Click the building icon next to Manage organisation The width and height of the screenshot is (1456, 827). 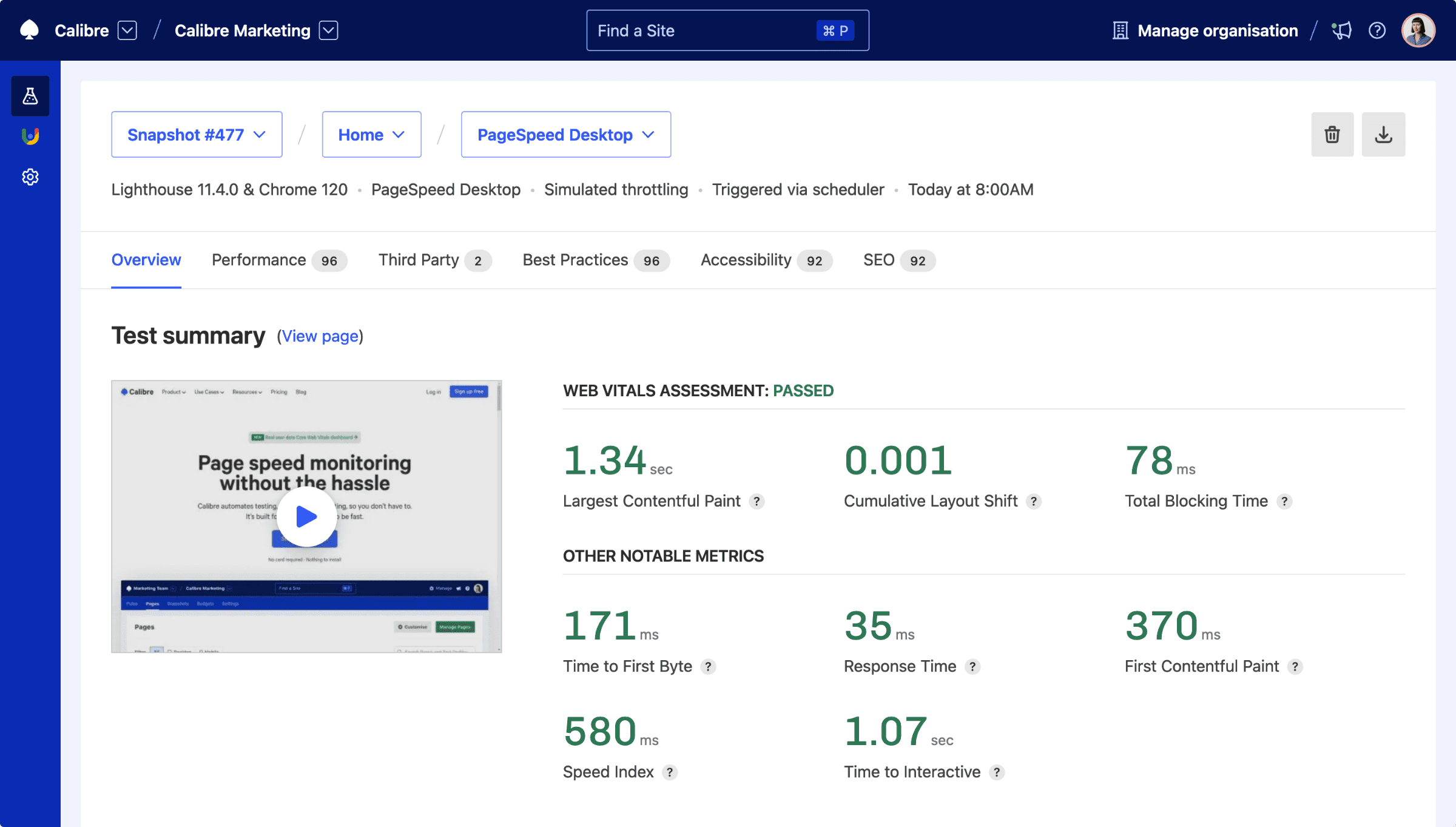click(x=1119, y=30)
